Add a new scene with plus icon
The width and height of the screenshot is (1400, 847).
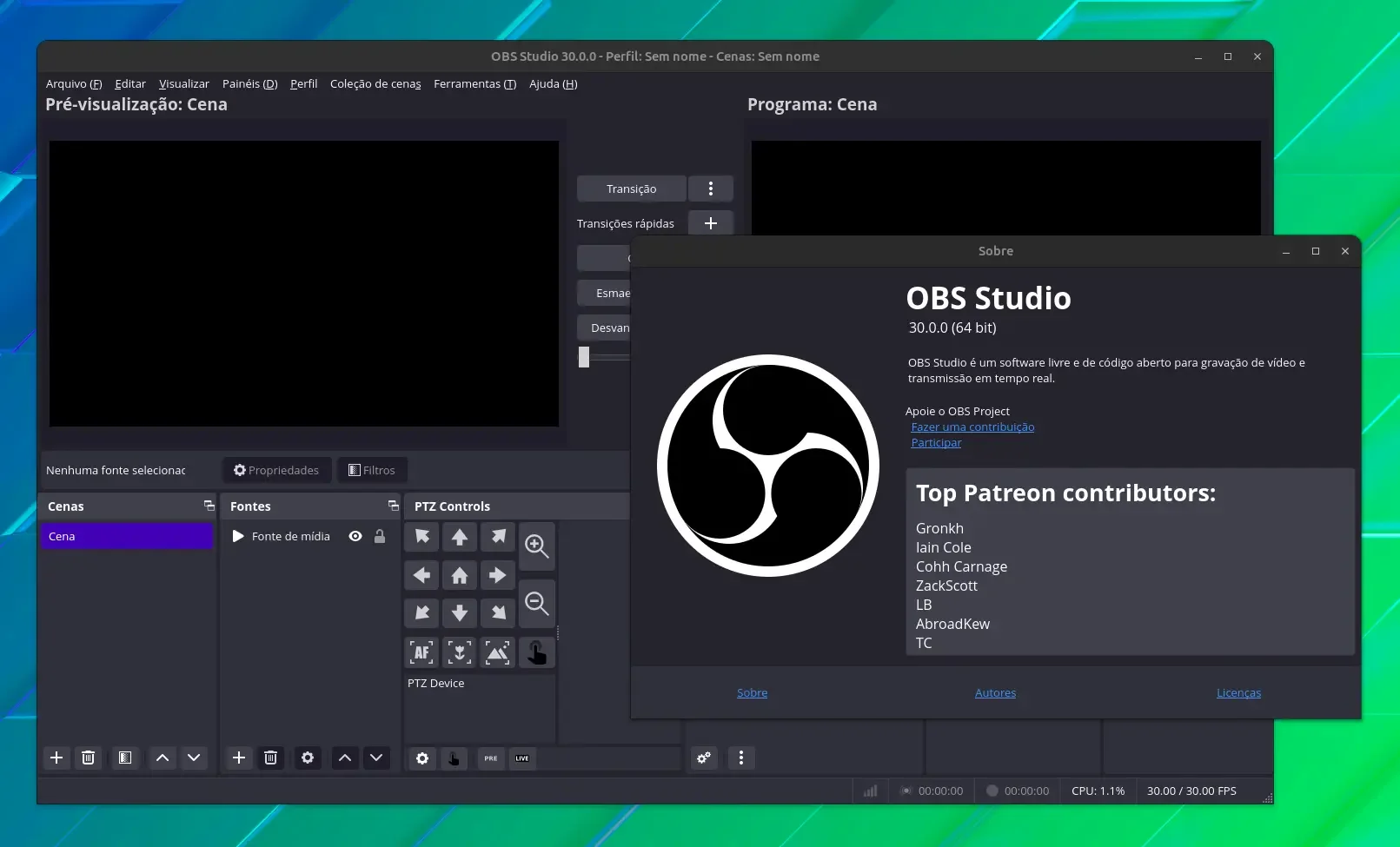(56, 758)
